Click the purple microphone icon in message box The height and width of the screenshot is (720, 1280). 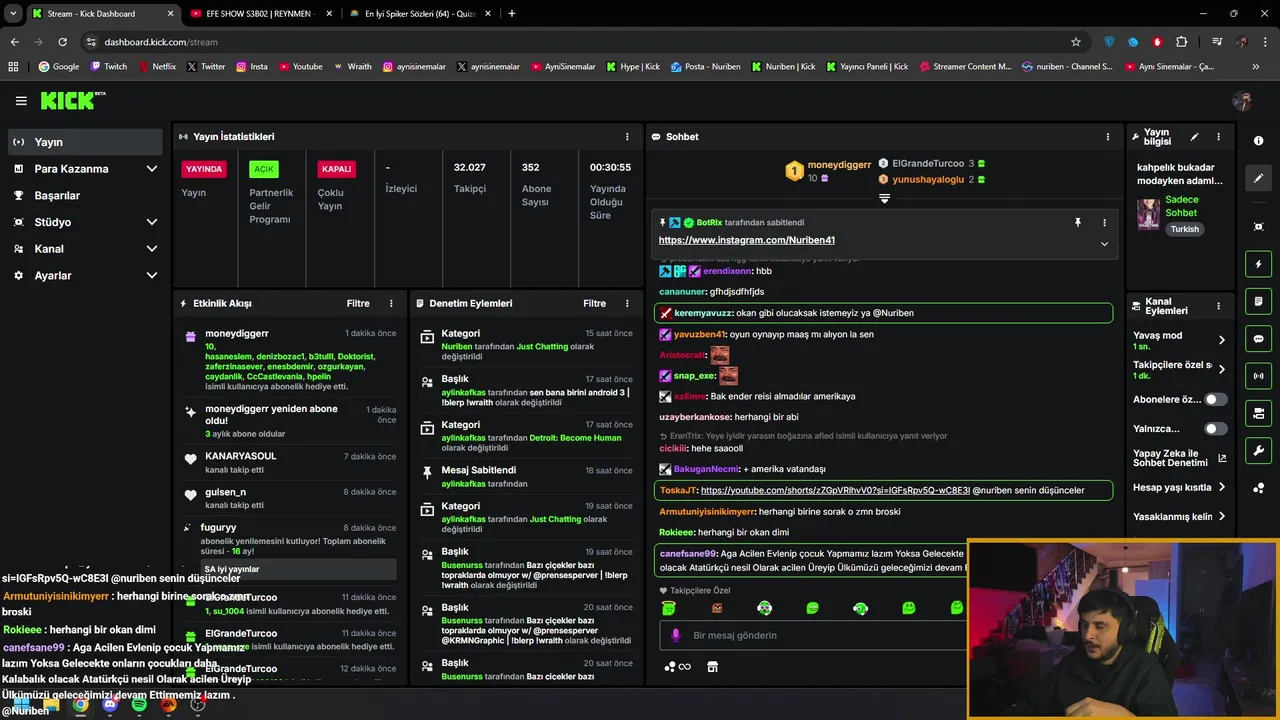pyautogui.click(x=675, y=635)
